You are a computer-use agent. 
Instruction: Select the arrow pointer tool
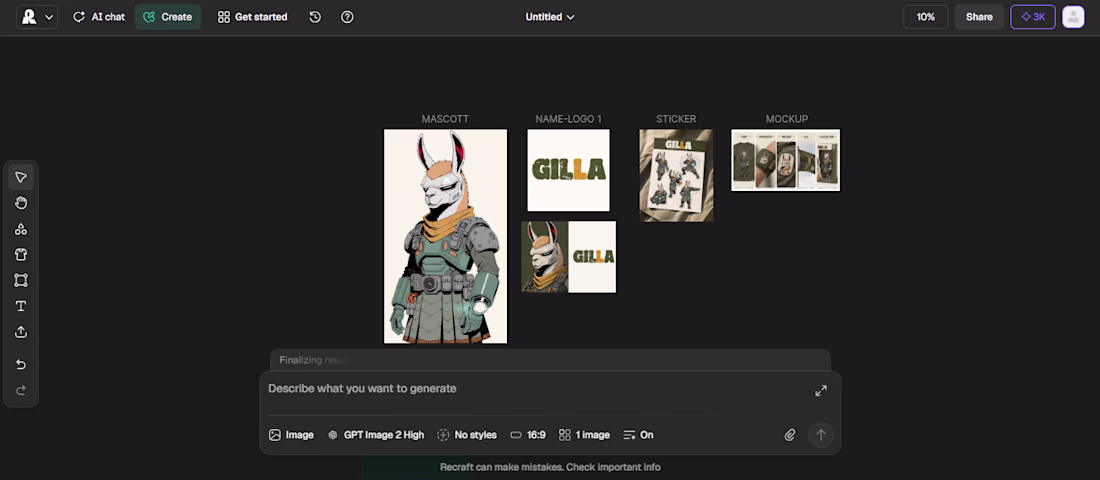coord(21,177)
